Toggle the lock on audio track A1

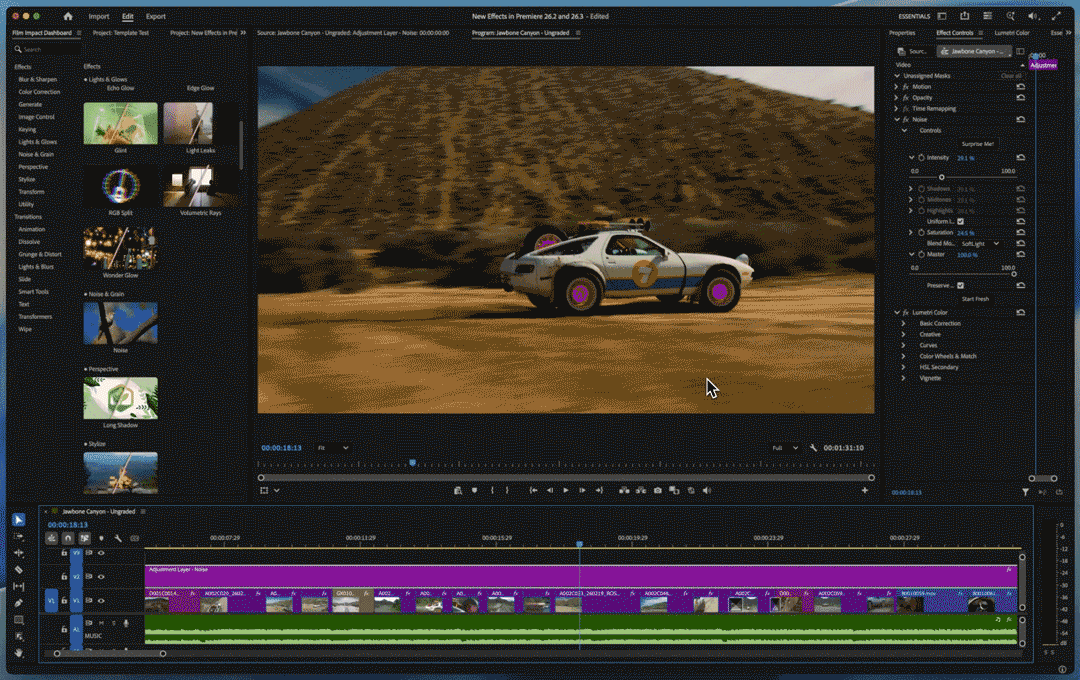[x=64, y=629]
